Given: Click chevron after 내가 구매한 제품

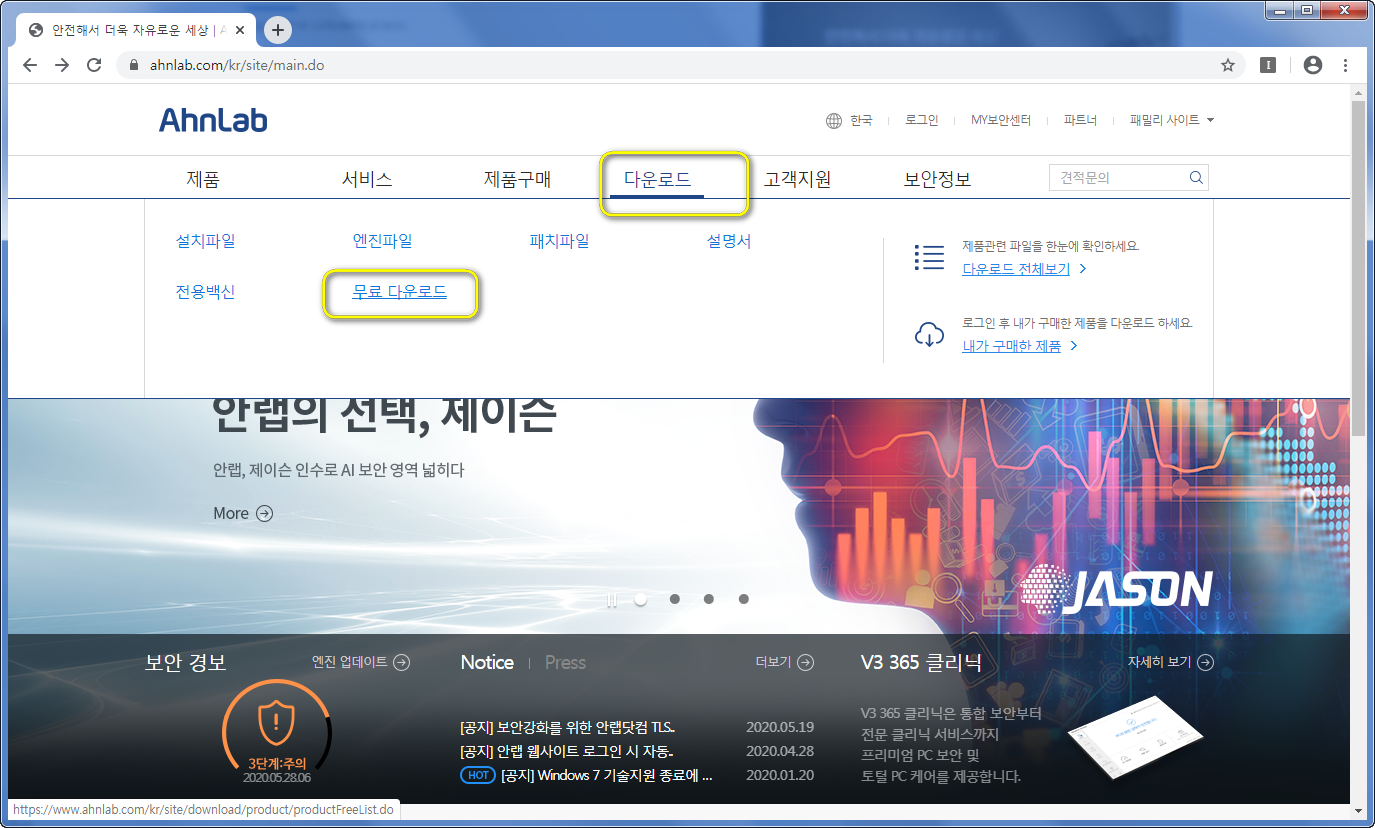Looking at the screenshot, I should pyautogui.click(x=1073, y=346).
